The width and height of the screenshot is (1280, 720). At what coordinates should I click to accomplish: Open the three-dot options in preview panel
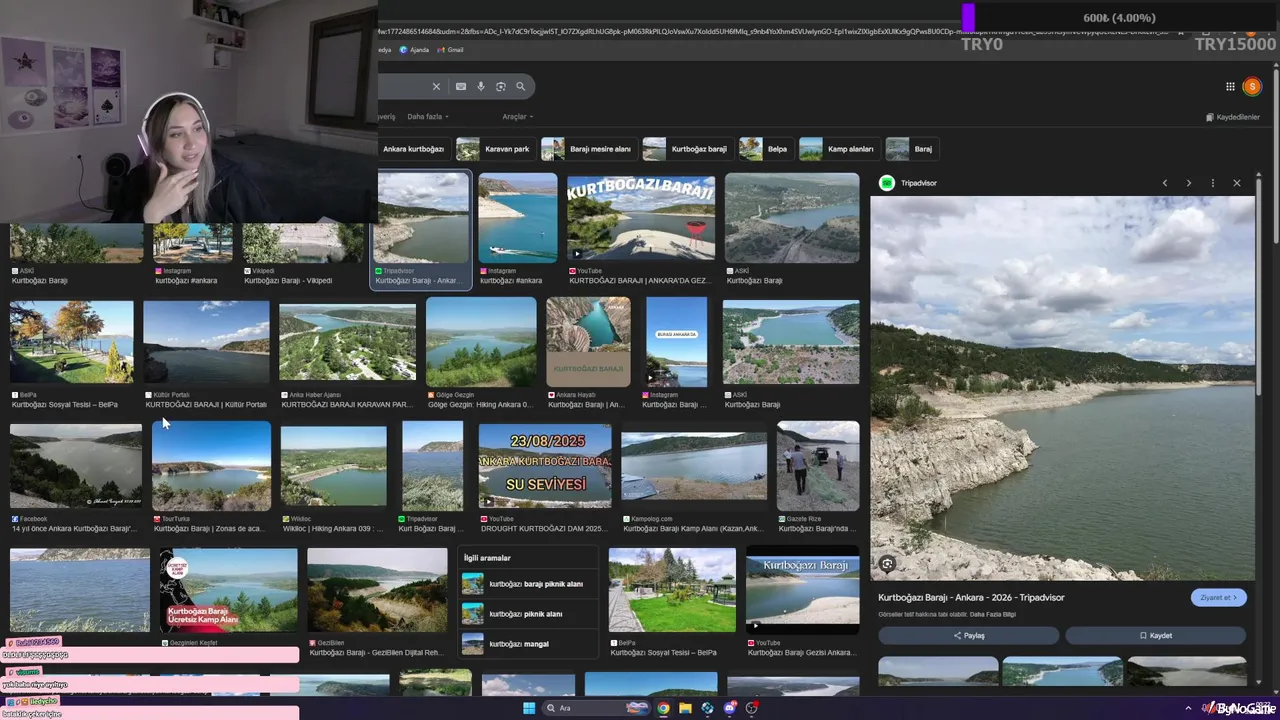click(1213, 183)
